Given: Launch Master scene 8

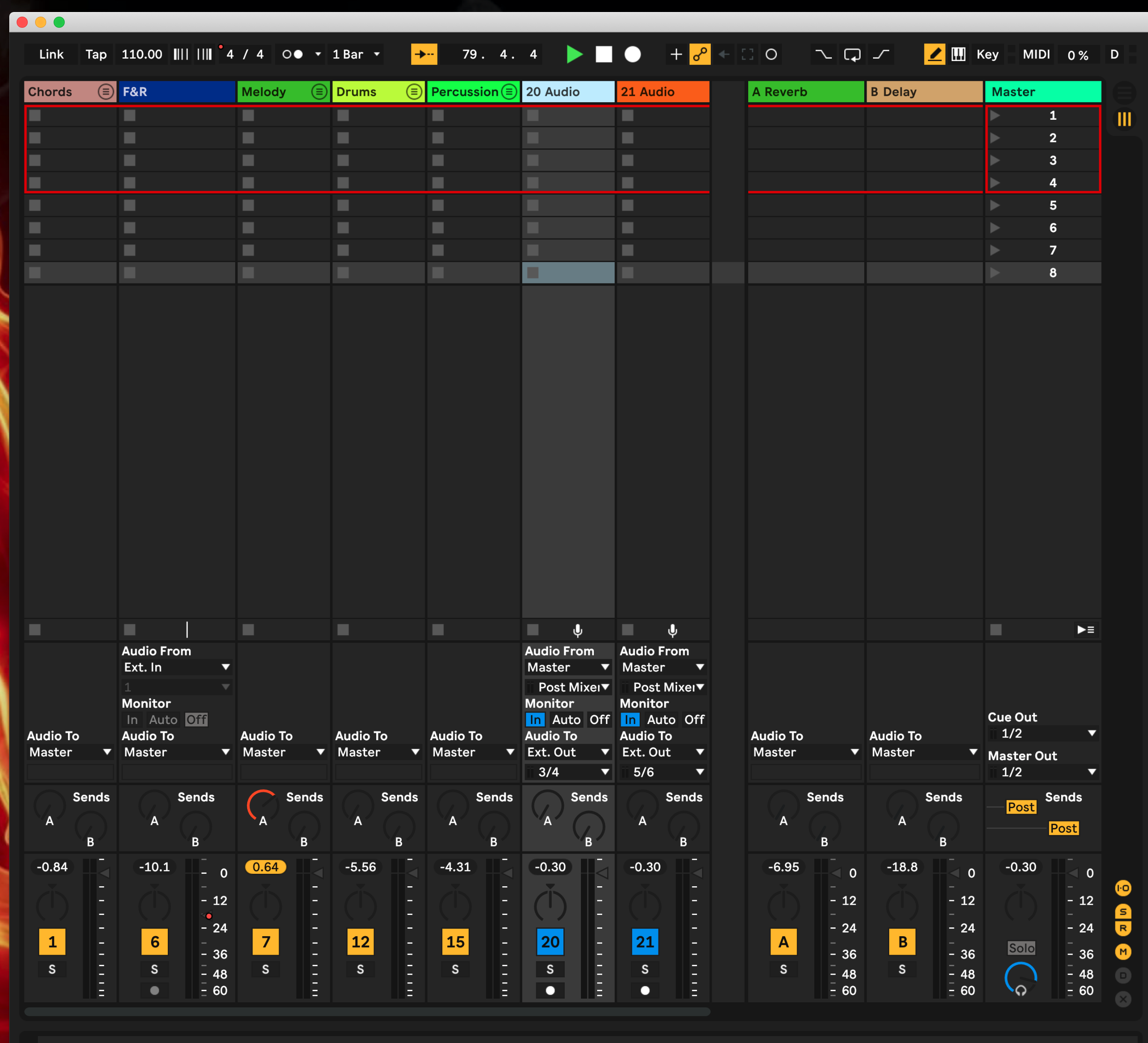Looking at the screenshot, I should point(995,273).
